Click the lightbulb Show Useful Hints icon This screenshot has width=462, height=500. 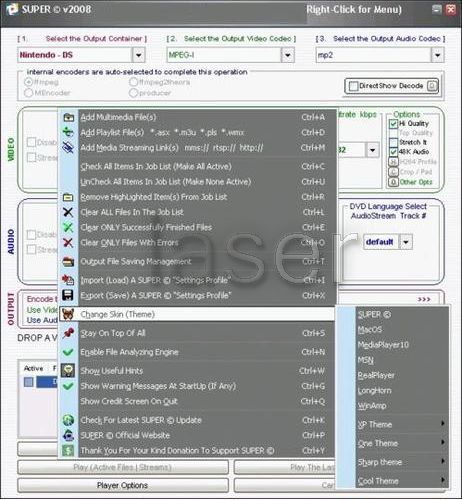tap(68, 371)
